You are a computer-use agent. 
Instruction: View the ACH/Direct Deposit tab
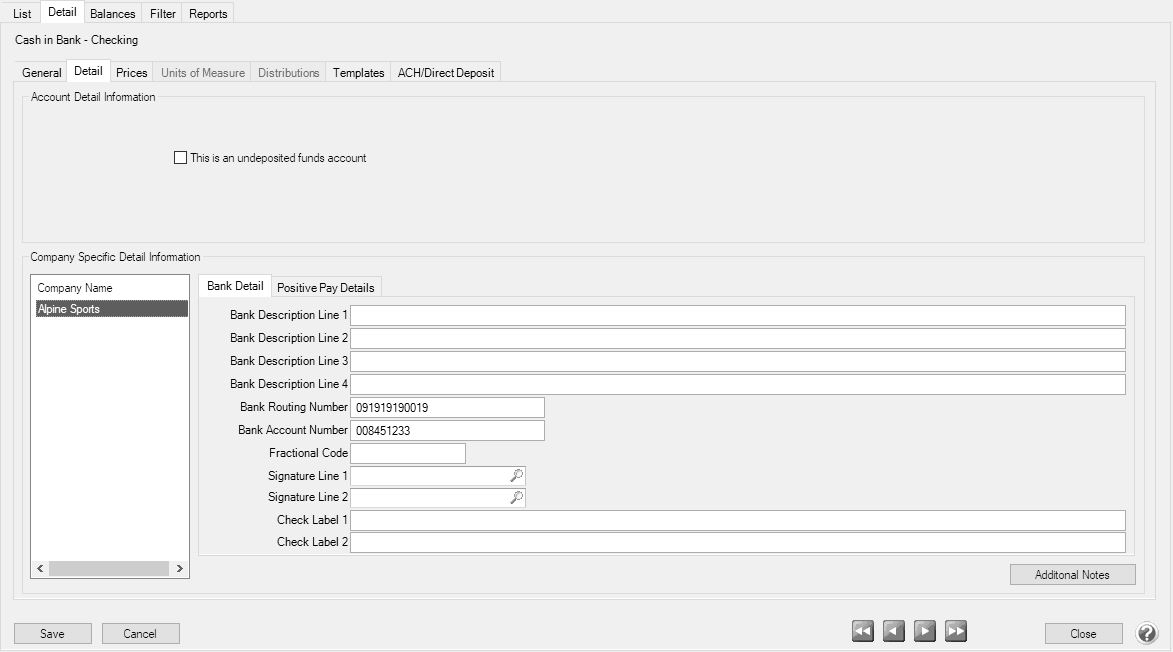(x=446, y=72)
